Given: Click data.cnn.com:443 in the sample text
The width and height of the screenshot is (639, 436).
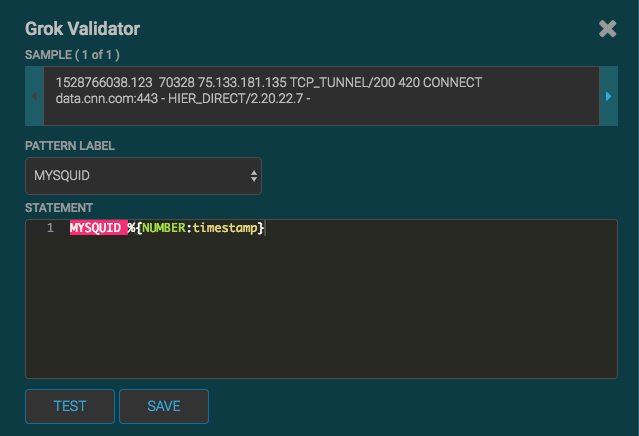Looking at the screenshot, I should [x=107, y=99].
